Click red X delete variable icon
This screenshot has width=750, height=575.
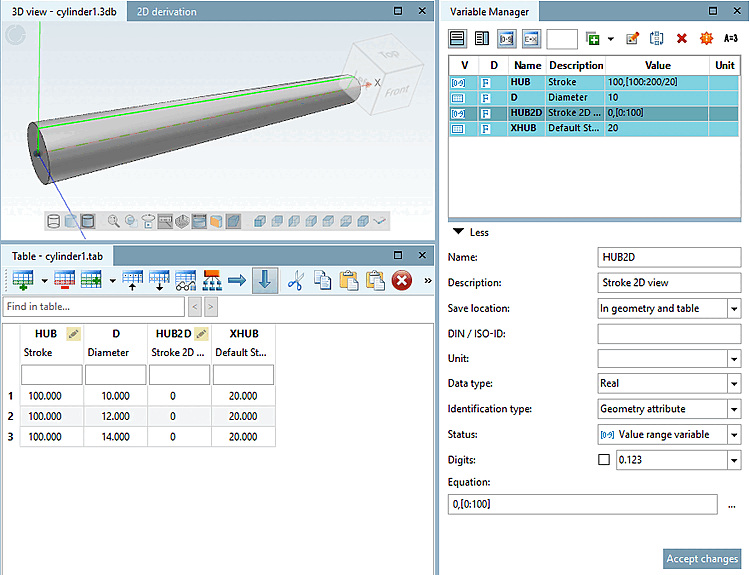click(x=682, y=39)
